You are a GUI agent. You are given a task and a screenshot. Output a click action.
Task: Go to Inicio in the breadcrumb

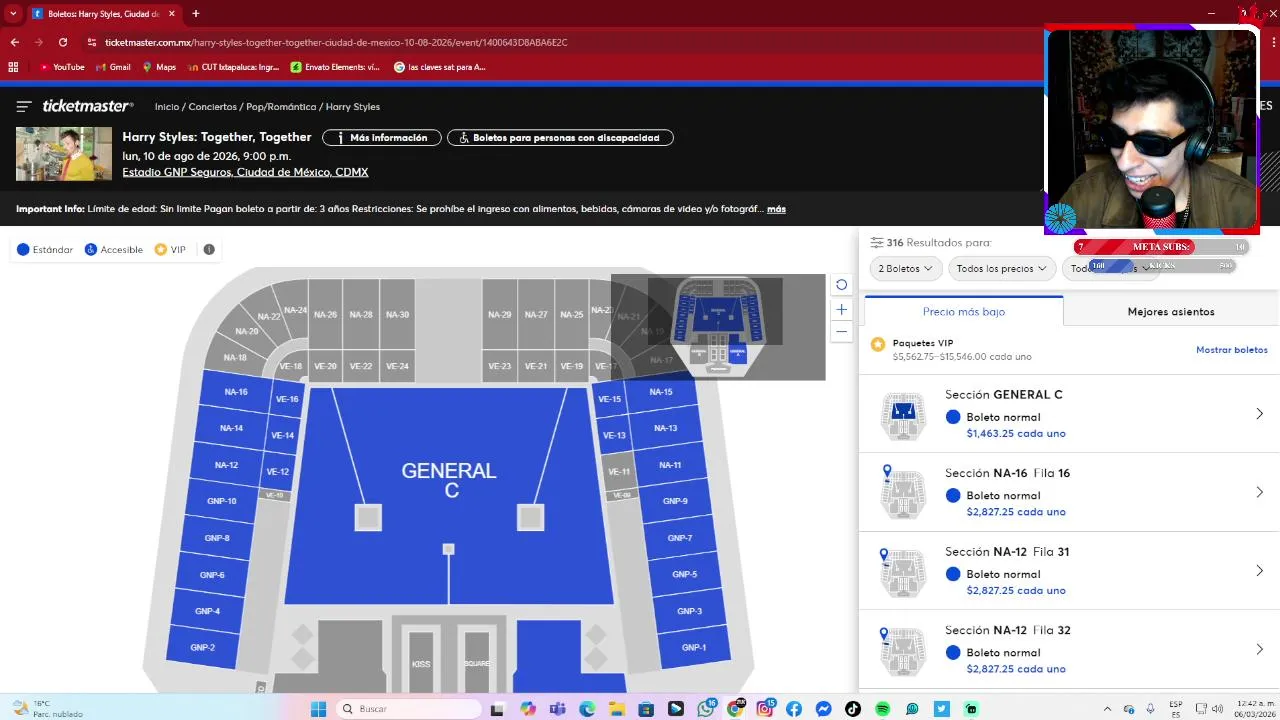tap(167, 107)
